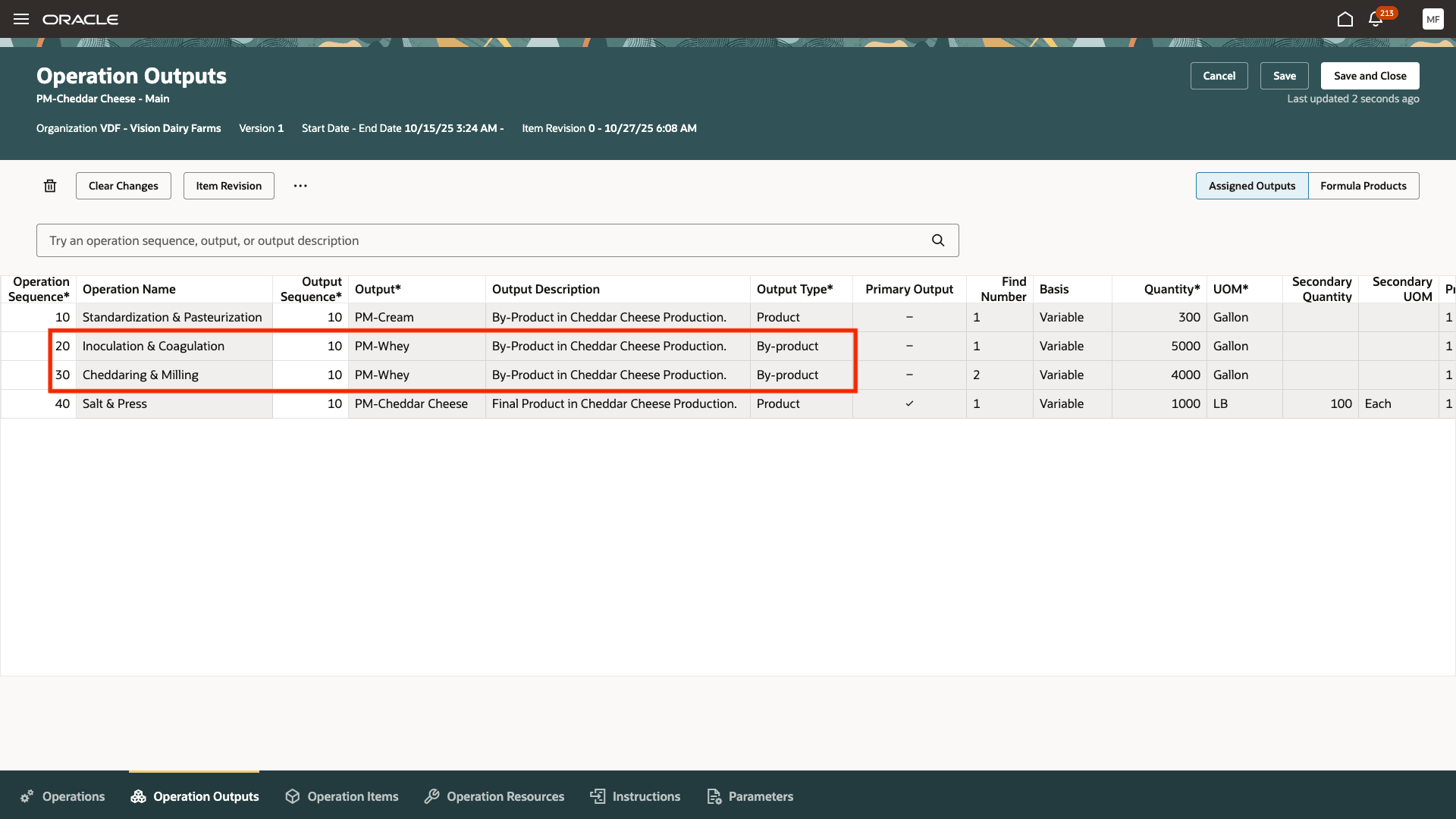
Task: Select the Output Type cell for PM-Cream
Action: click(801, 318)
